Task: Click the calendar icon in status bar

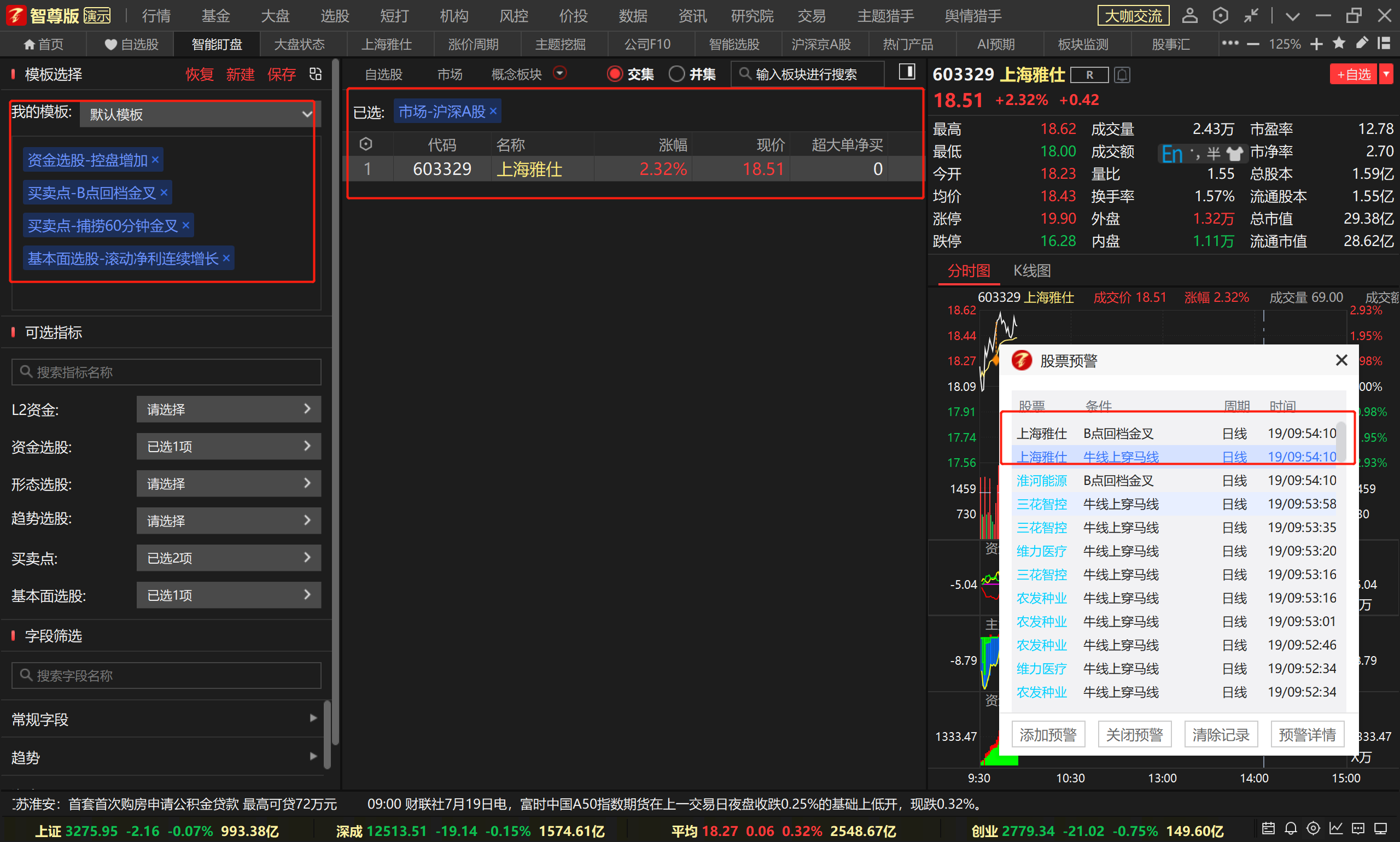Action: [x=1268, y=828]
